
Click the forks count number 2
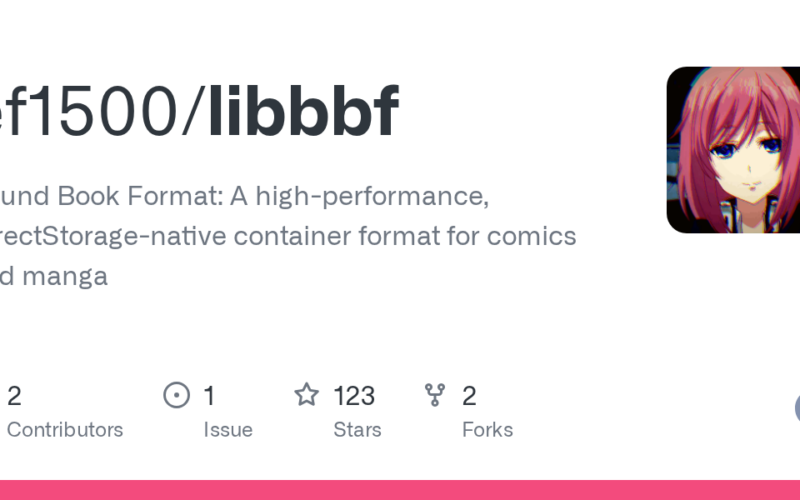pyautogui.click(x=469, y=396)
